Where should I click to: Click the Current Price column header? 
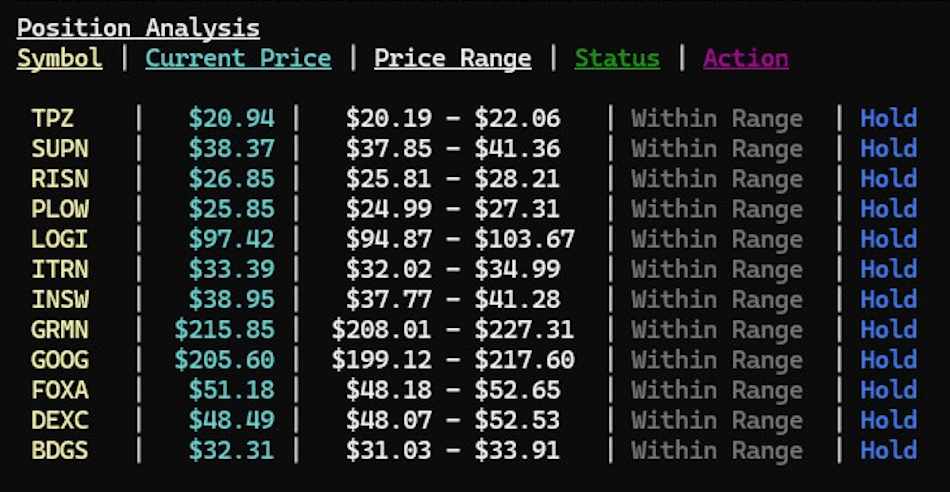click(238, 58)
